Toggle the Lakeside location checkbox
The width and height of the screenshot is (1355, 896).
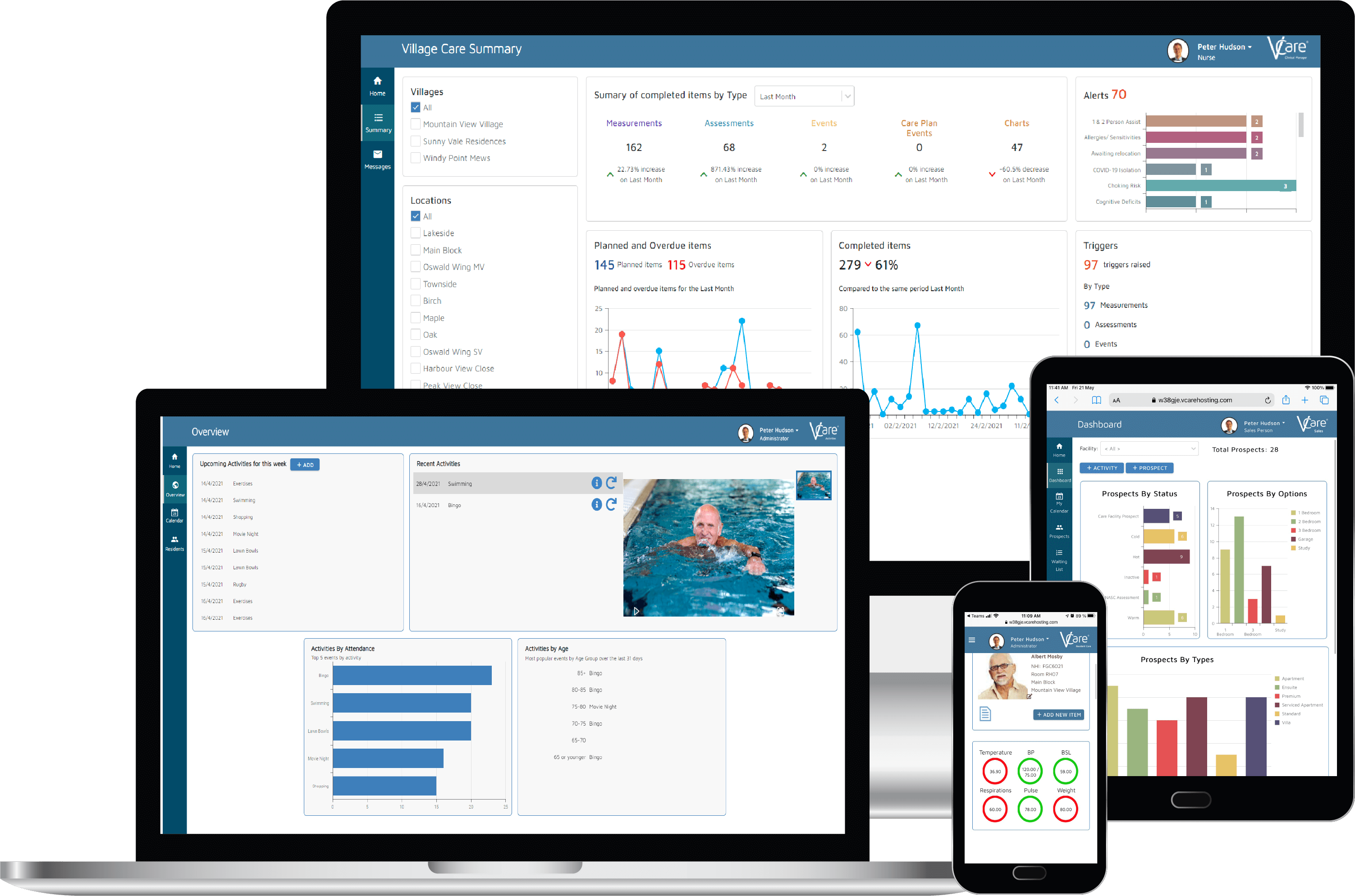[415, 233]
